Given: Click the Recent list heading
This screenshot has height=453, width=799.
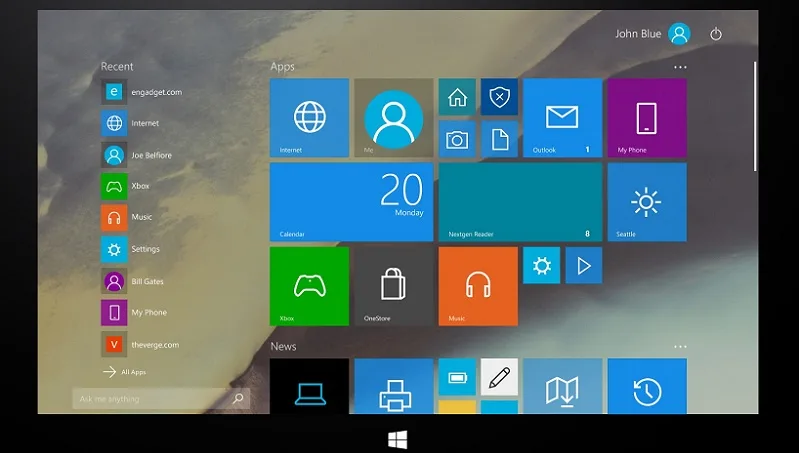Looking at the screenshot, I should [117, 66].
